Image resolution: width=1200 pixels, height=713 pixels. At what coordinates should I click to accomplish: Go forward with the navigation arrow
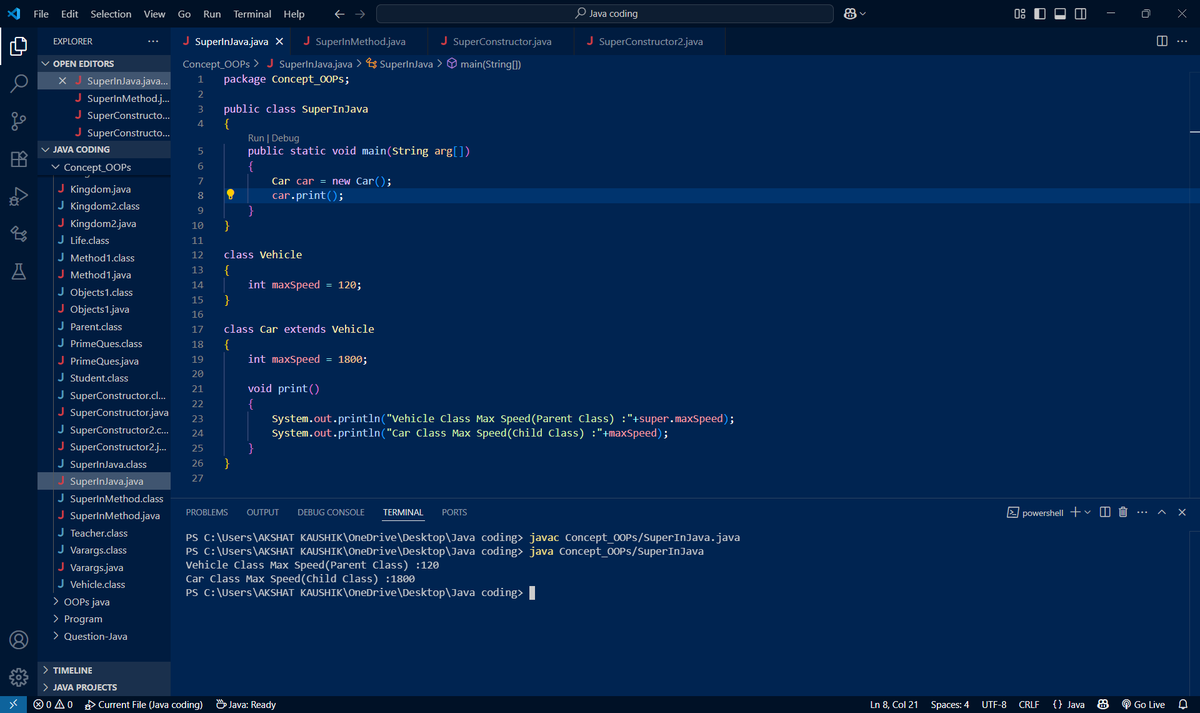click(361, 14)
